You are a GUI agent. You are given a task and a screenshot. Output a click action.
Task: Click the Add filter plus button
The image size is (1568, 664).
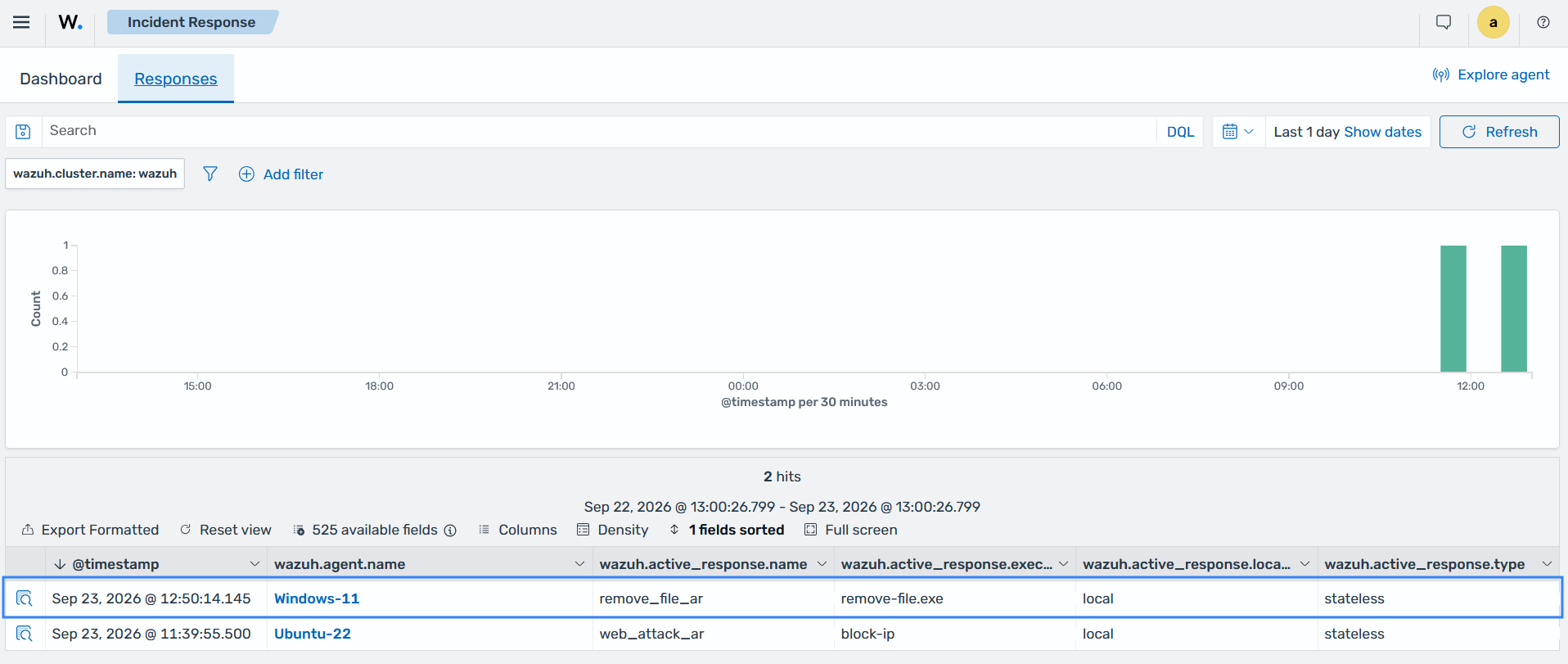281,174
